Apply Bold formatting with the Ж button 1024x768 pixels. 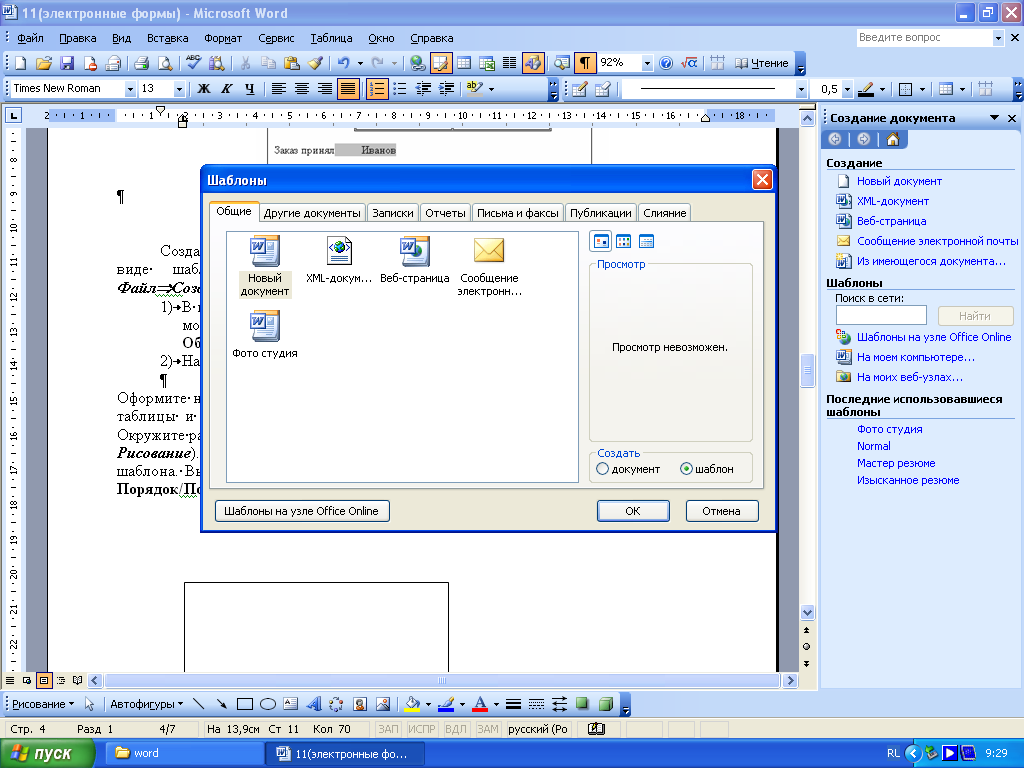tap(204, 89)
